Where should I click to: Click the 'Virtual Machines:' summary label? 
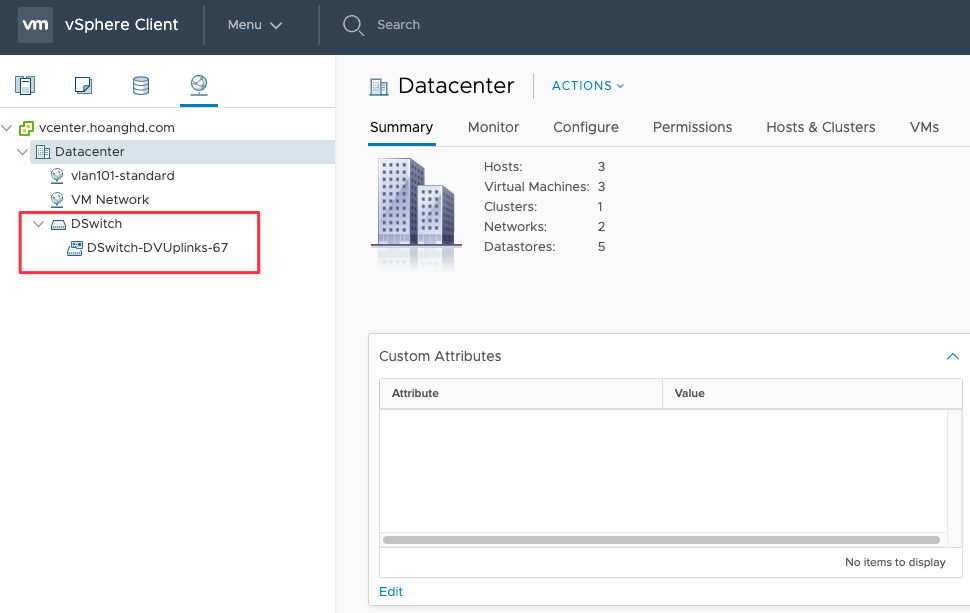pos(536,187)
